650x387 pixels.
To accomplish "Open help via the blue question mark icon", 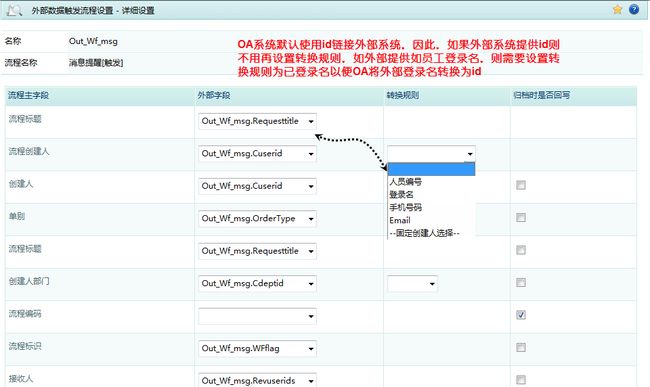I will pyautogui.click(x=634, y=9).
